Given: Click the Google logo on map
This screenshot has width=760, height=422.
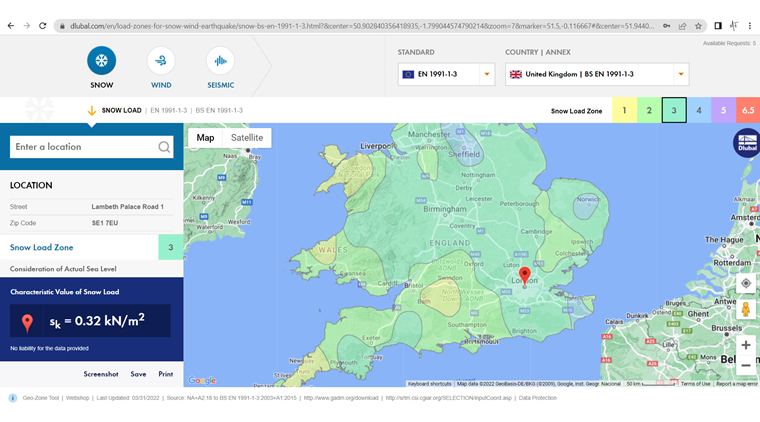Looking at the screenshot, I should [202, 380].
